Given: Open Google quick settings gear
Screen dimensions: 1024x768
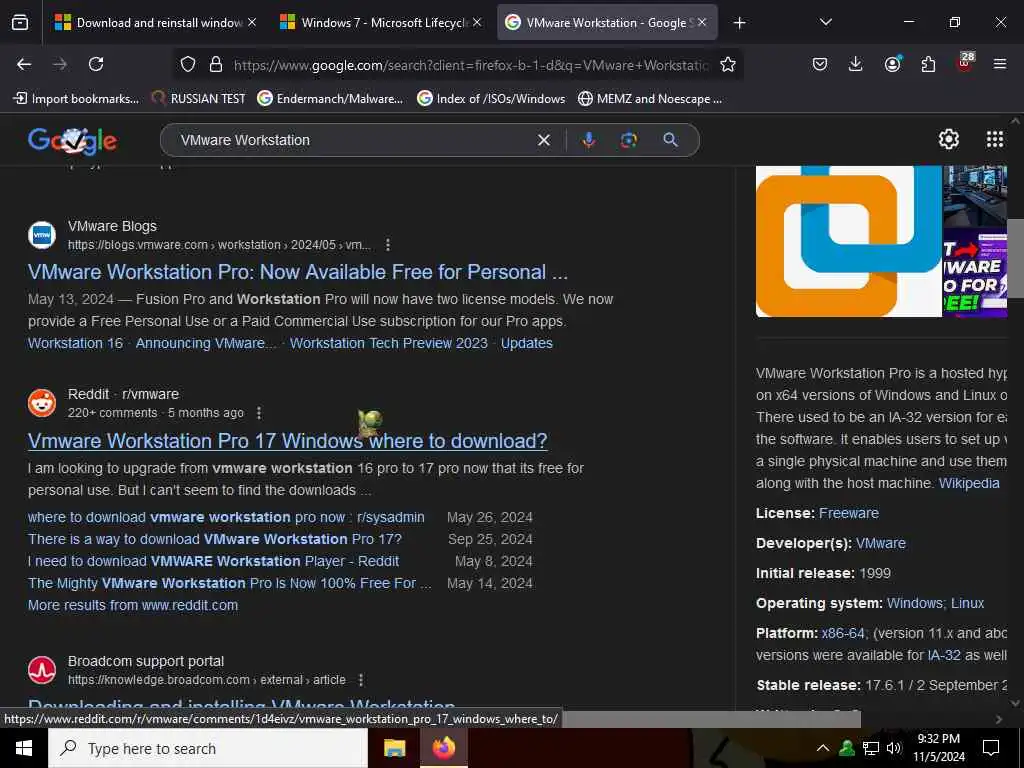Looking at the screenshot, I should coord(948,139).
